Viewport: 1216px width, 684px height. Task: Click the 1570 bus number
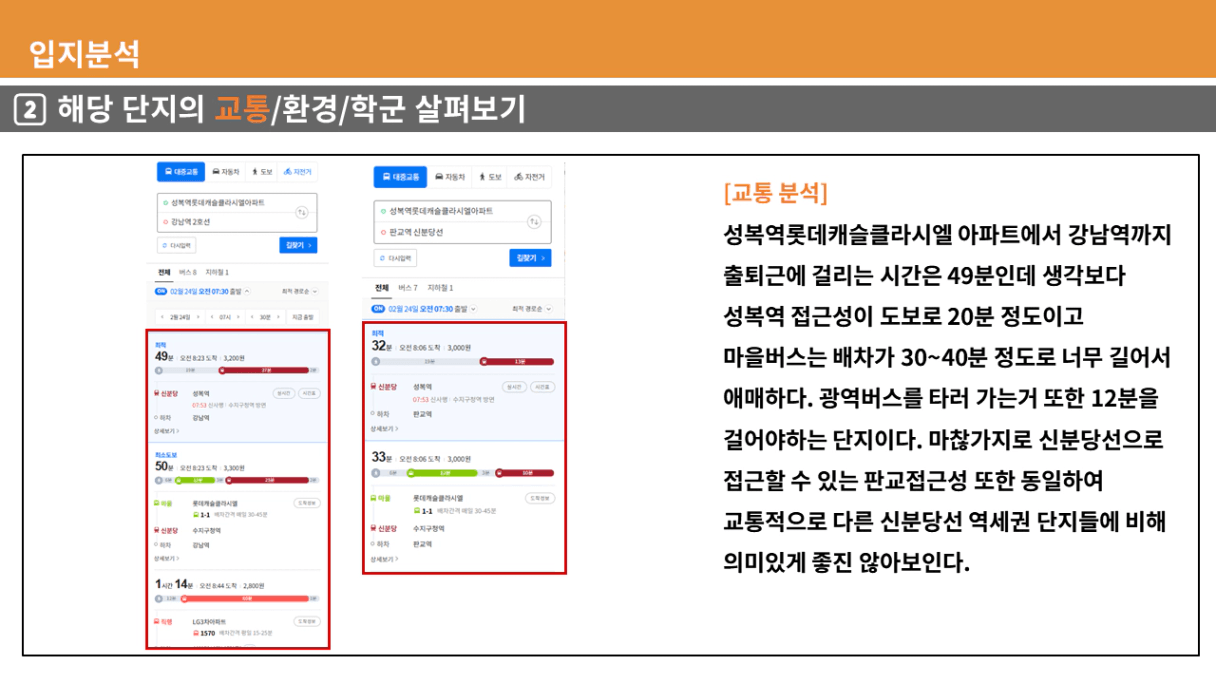click(208, 633)
